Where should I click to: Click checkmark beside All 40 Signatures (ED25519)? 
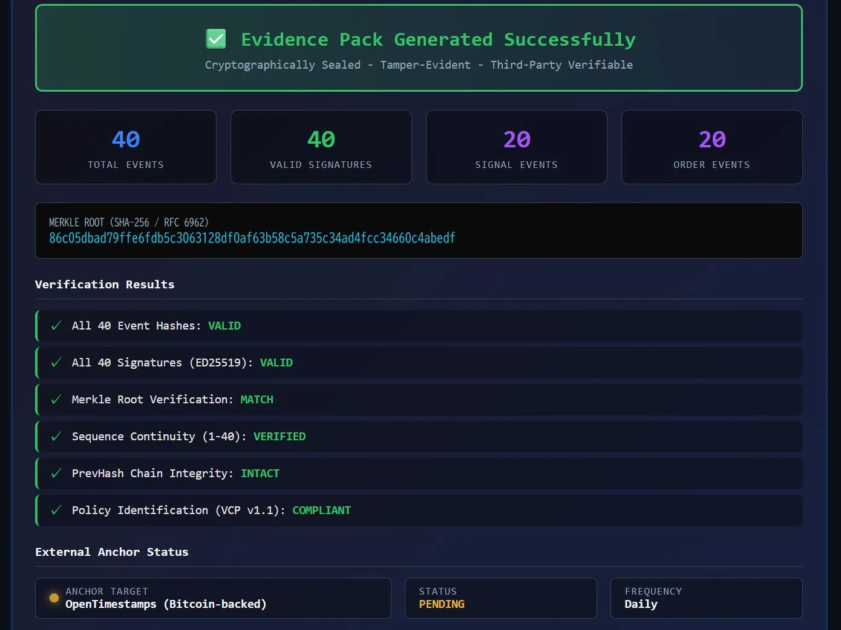click(x=56, y=363)
